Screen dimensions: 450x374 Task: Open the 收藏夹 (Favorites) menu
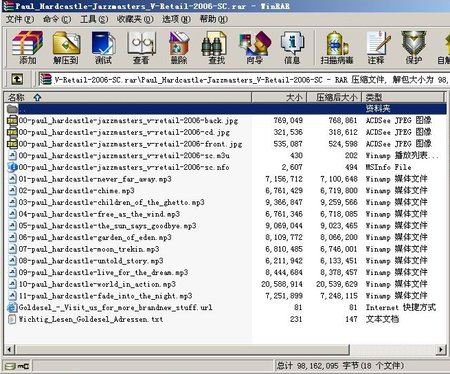[135, 19]
